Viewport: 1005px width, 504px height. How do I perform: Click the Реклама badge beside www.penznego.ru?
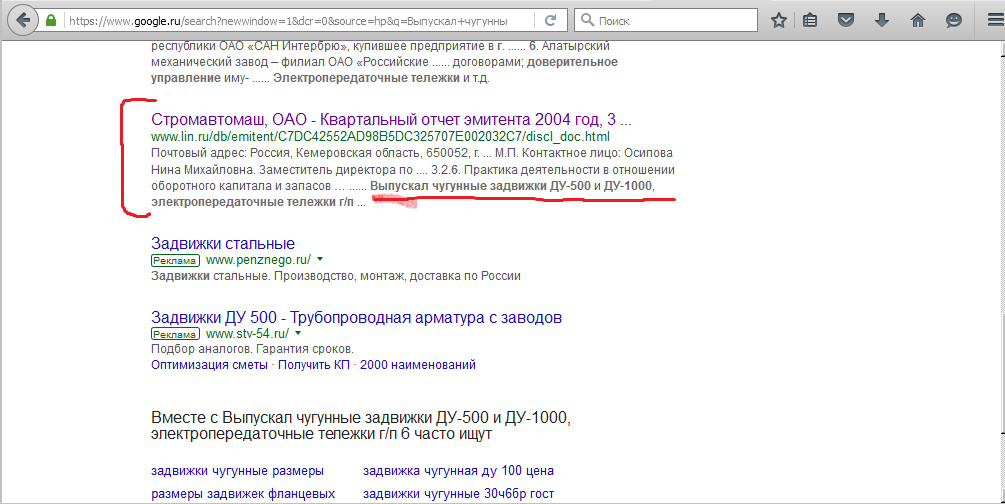pos(176,260)
